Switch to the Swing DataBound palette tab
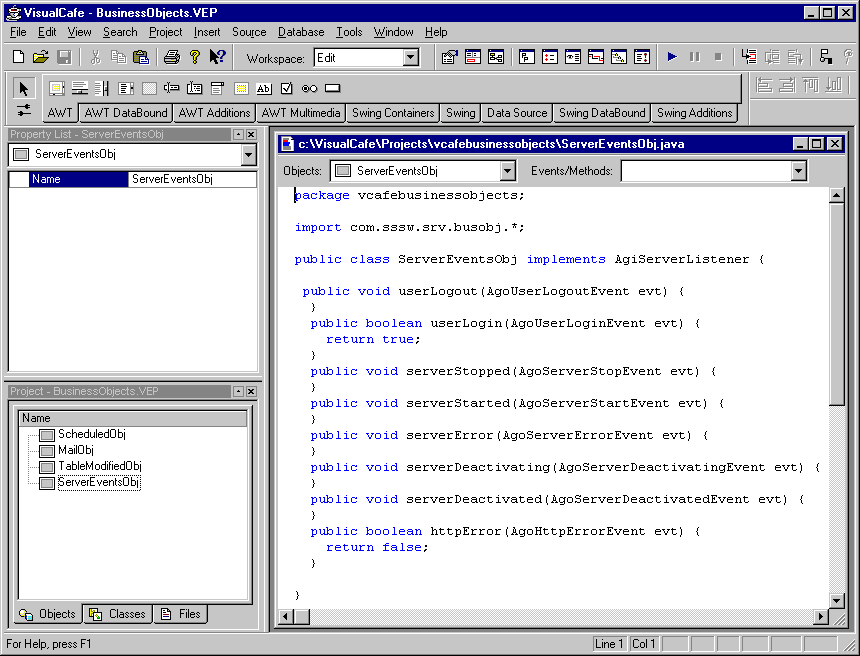Viewport: 860px width, 656px height. click(x=602, y=113)
